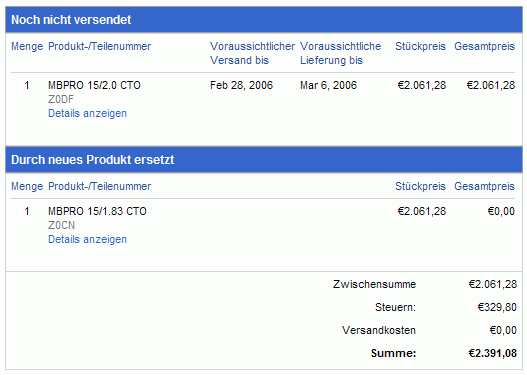
Task: Open 'Details anzeigen' under MBPRO 15/1.83 CTO
Action: (x=87, y=239)
